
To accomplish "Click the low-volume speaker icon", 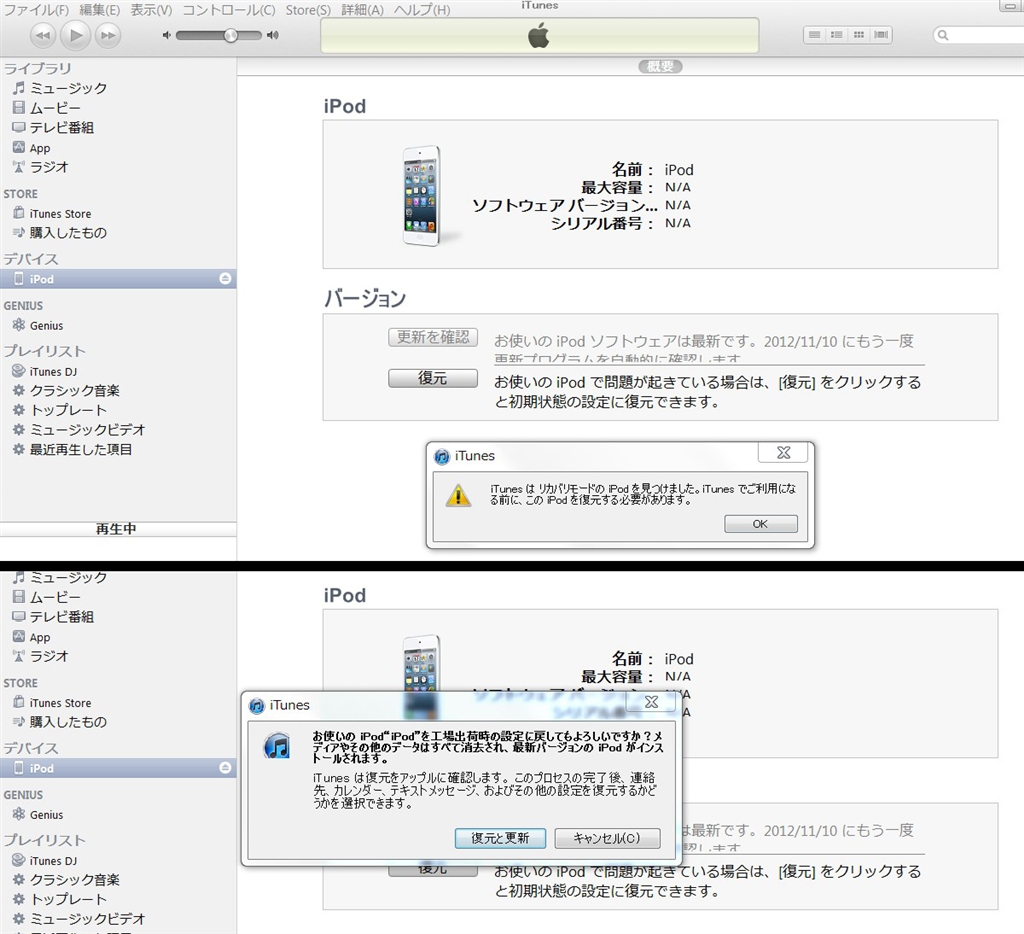I will (167, 35).
